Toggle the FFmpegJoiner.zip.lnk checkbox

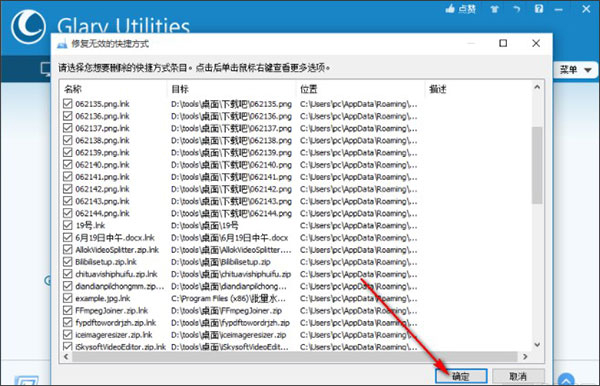tap(68, 310)
